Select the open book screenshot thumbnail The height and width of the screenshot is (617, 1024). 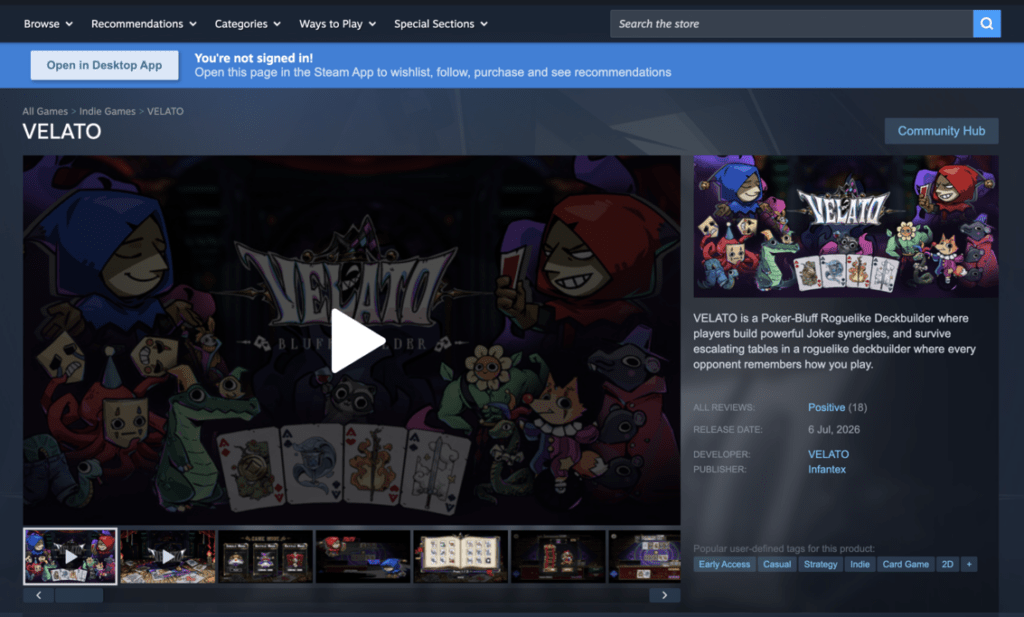pos(460,556)
